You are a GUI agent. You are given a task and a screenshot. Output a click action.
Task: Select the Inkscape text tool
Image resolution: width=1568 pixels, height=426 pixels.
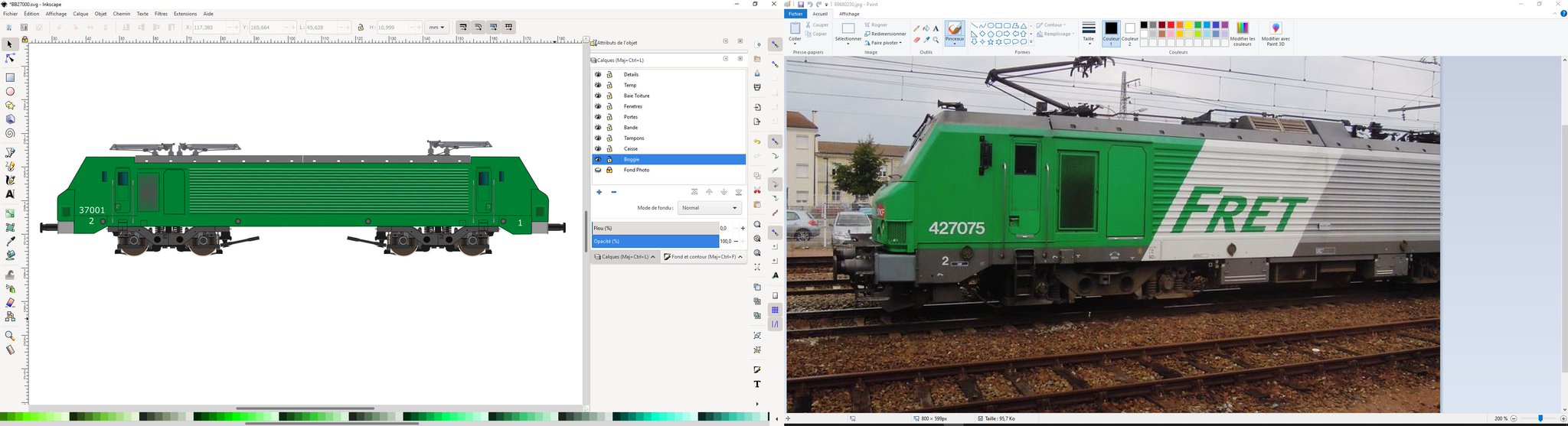[10, 194]
